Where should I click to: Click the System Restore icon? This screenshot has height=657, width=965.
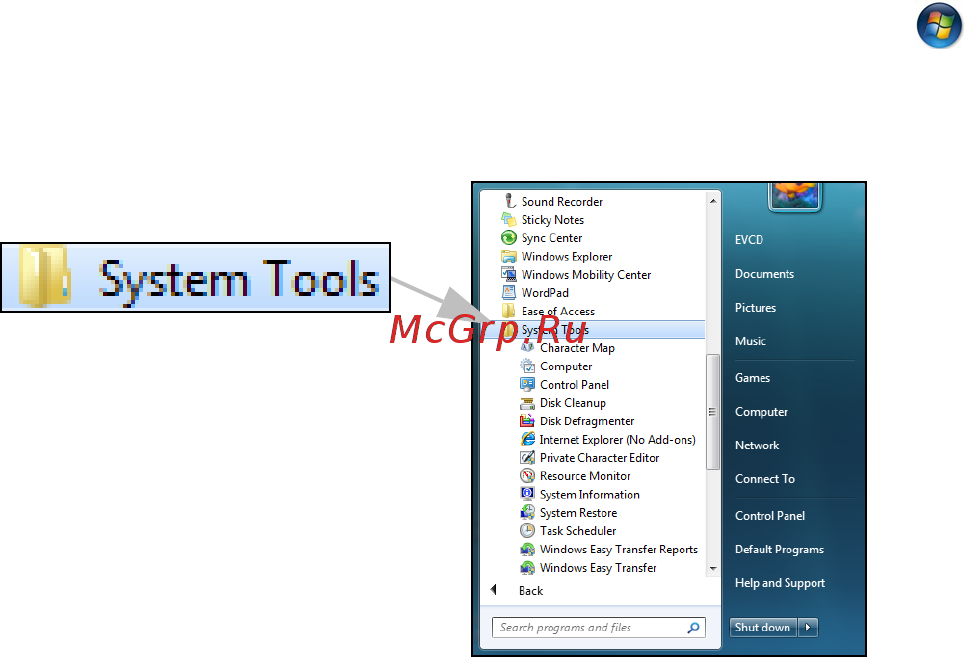click(x=527, y=512)
